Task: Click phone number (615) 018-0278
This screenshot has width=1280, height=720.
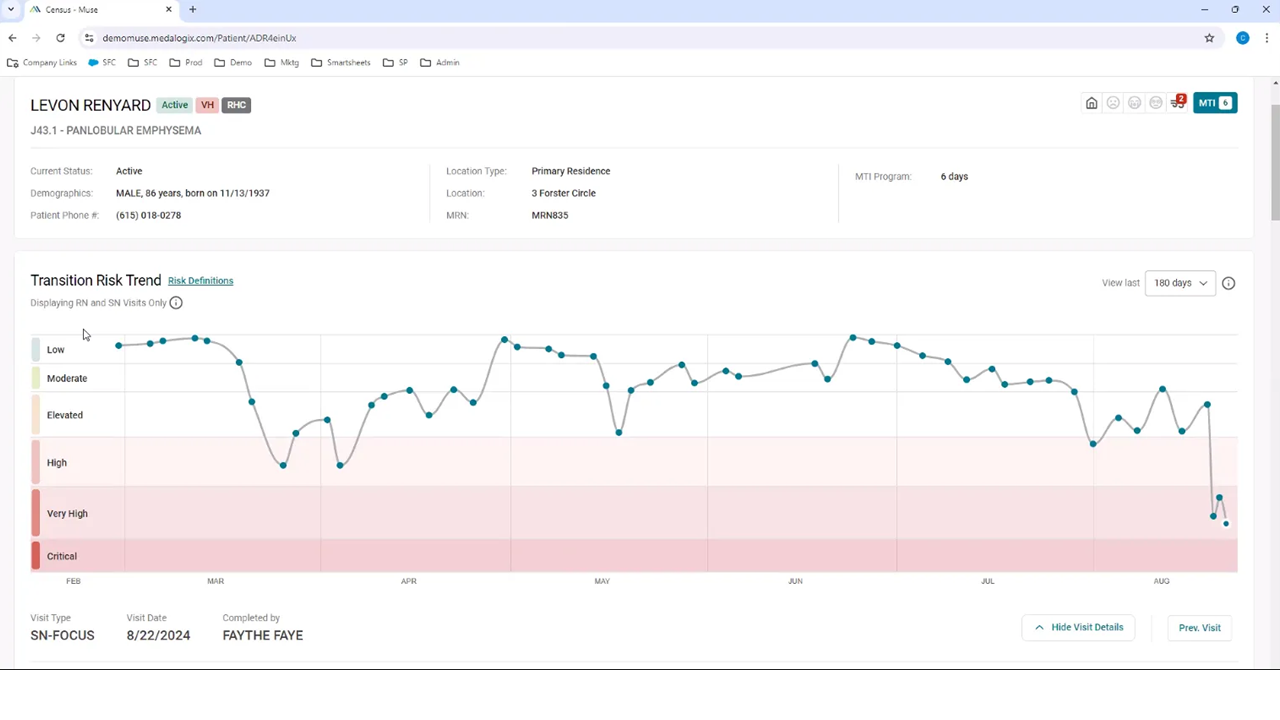Action: pyautogui.click(x=148, y=215)
